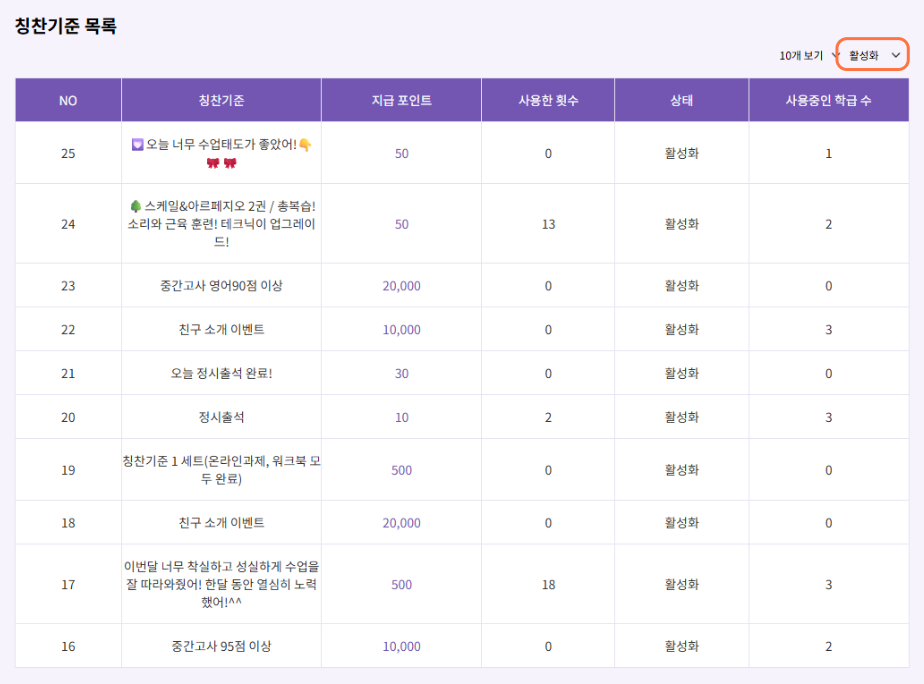Screen dimensions: 924x684
Task: Open the 500 points link in row 19
Action: [x=401, y=470]
